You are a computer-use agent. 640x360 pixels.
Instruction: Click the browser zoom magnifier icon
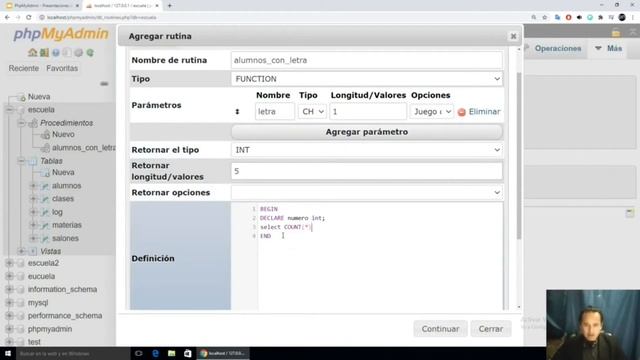533,17
